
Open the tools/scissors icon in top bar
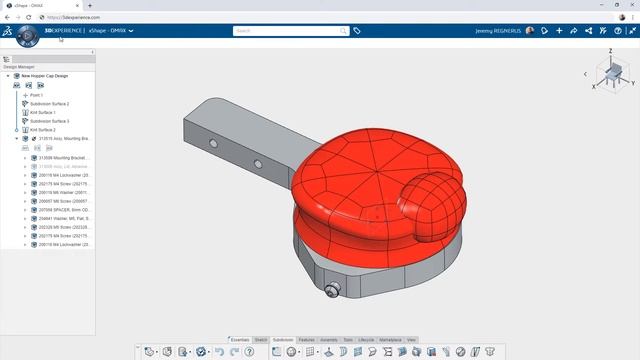coord(603,31)
